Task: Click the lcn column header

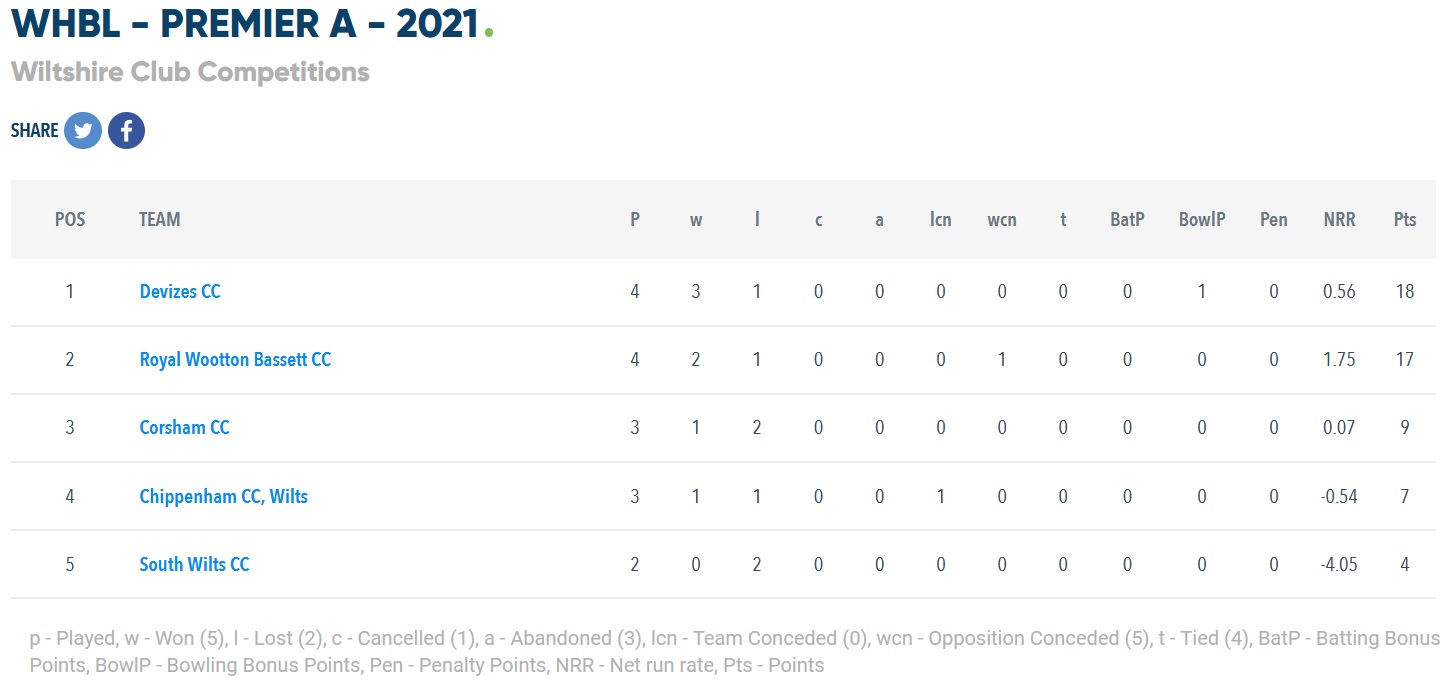Action: tap(941, 220)
